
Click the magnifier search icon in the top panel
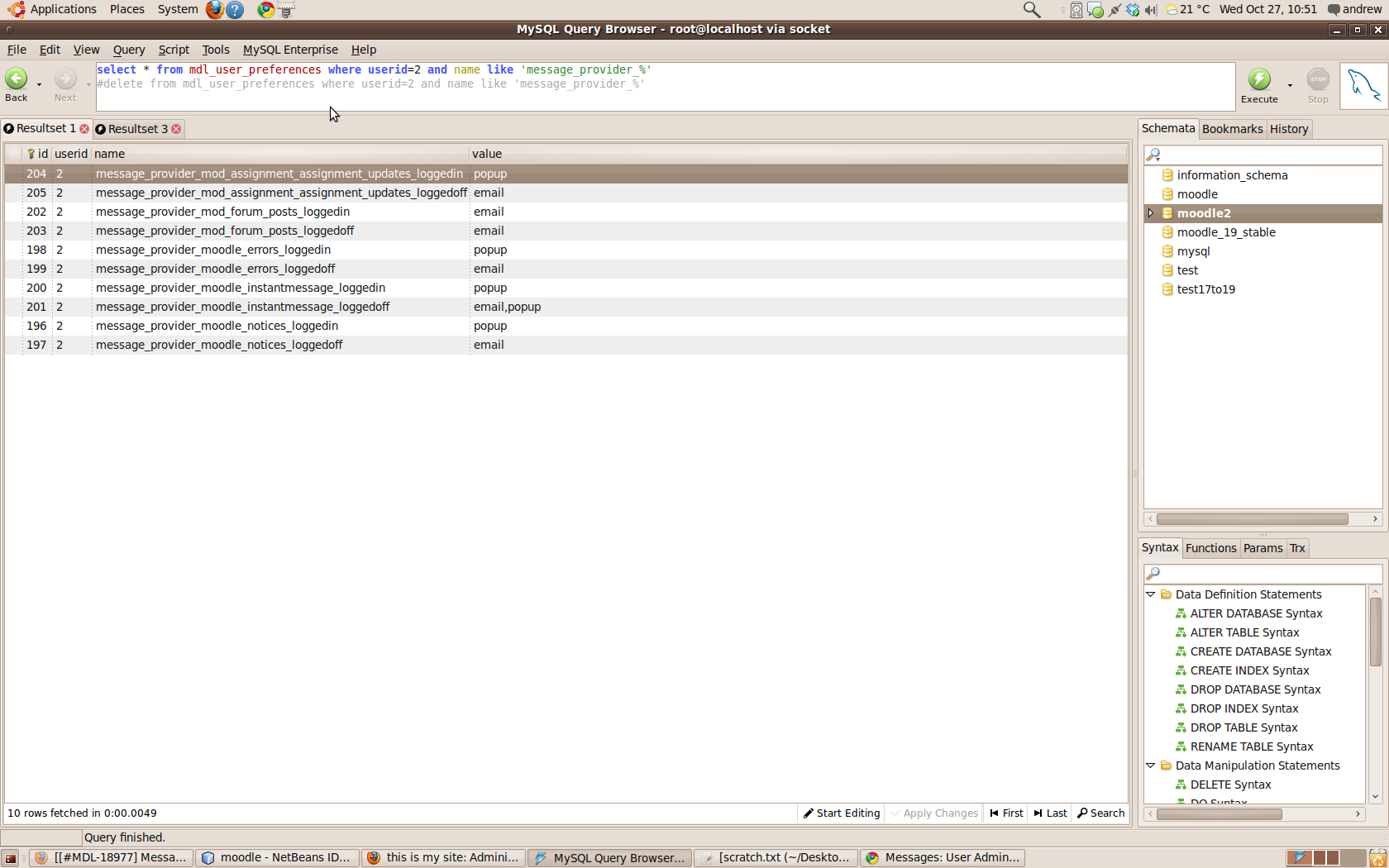pyautogui.click(x=1032, y=10)
